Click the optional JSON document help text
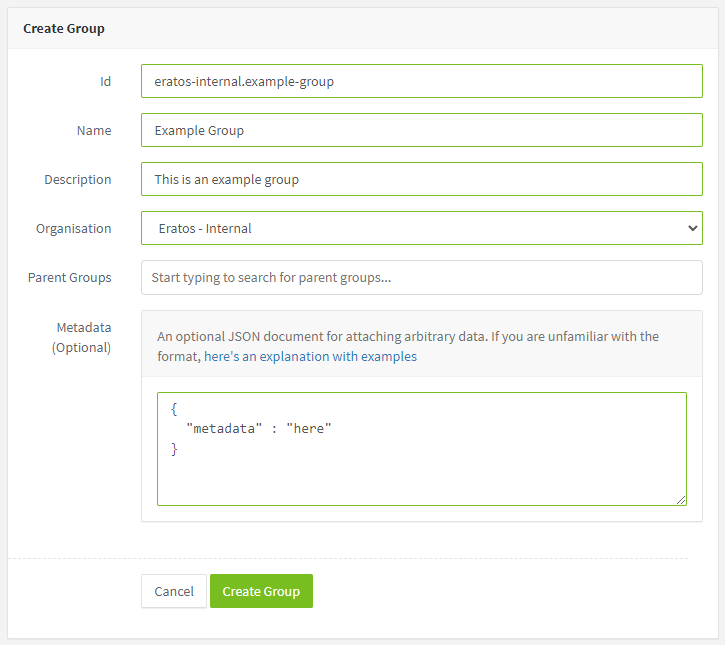Screen dimensions: 725x645 [x=408, y=346]
